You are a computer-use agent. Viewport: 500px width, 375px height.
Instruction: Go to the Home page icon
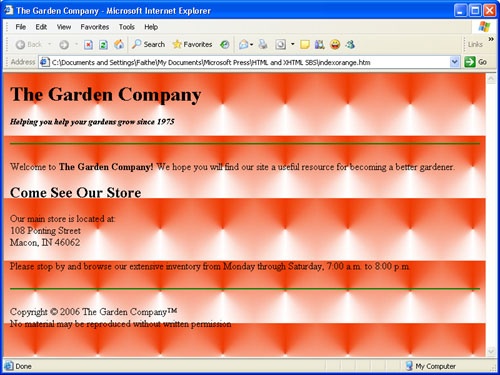[119, 44]
